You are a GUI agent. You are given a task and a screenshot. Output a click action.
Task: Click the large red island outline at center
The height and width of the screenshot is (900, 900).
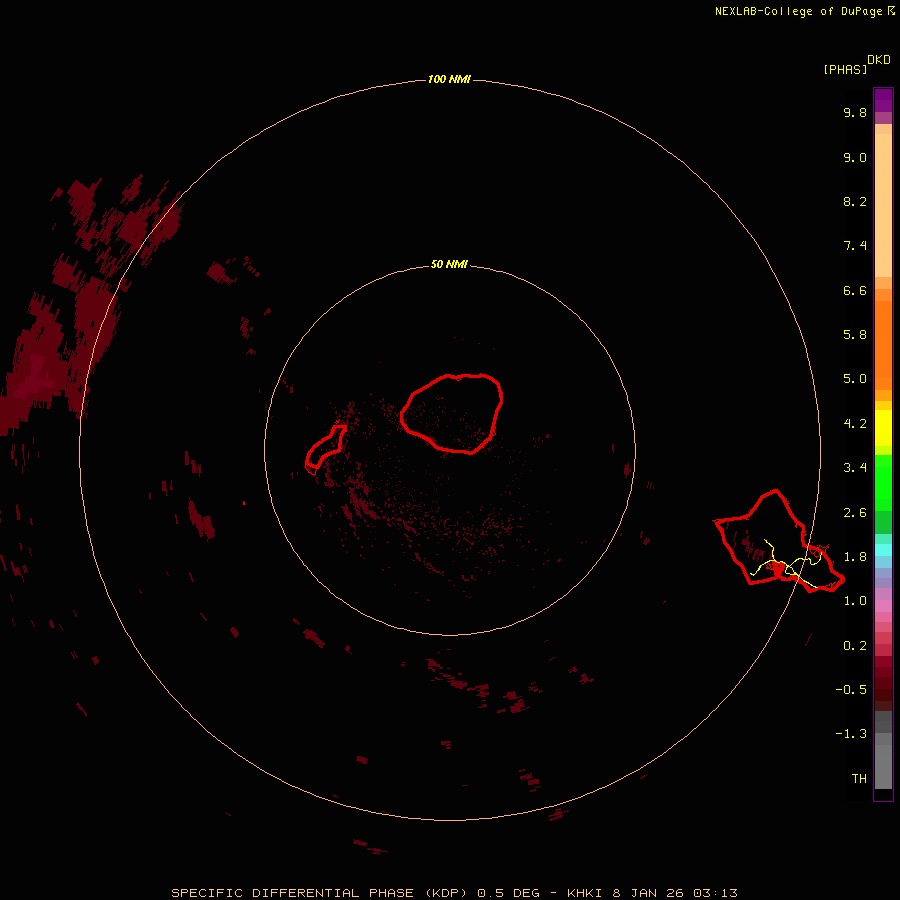(x=452, y=414)
